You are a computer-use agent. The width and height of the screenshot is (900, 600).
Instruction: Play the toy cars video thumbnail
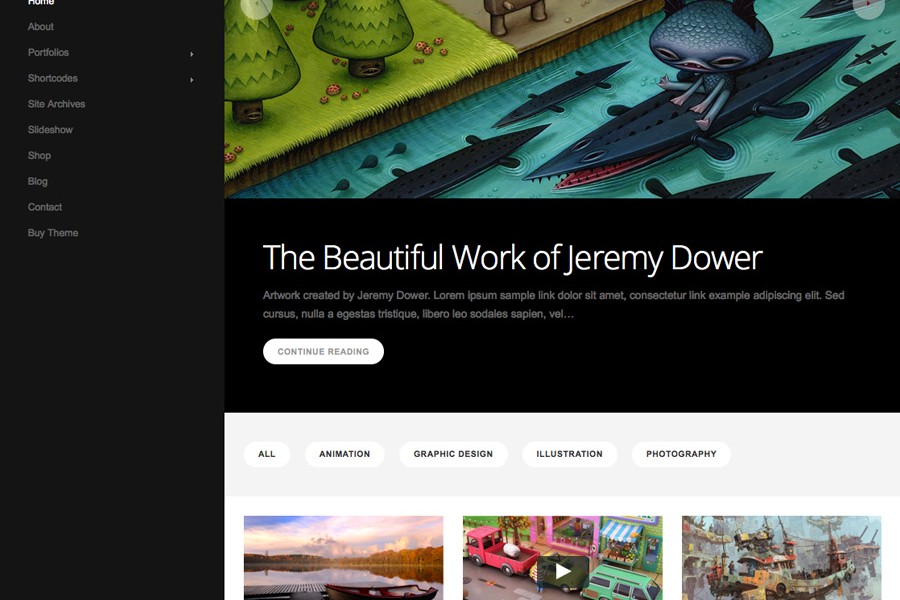(562, 570)
